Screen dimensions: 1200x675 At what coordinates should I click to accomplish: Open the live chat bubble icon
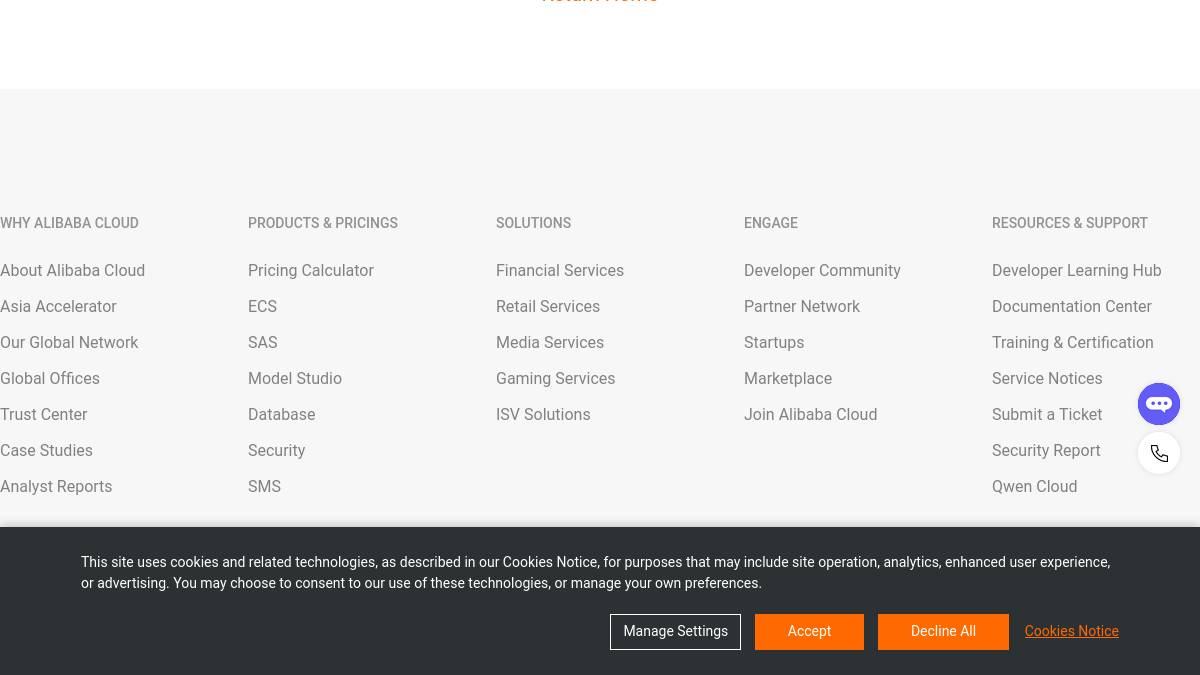1159,404
